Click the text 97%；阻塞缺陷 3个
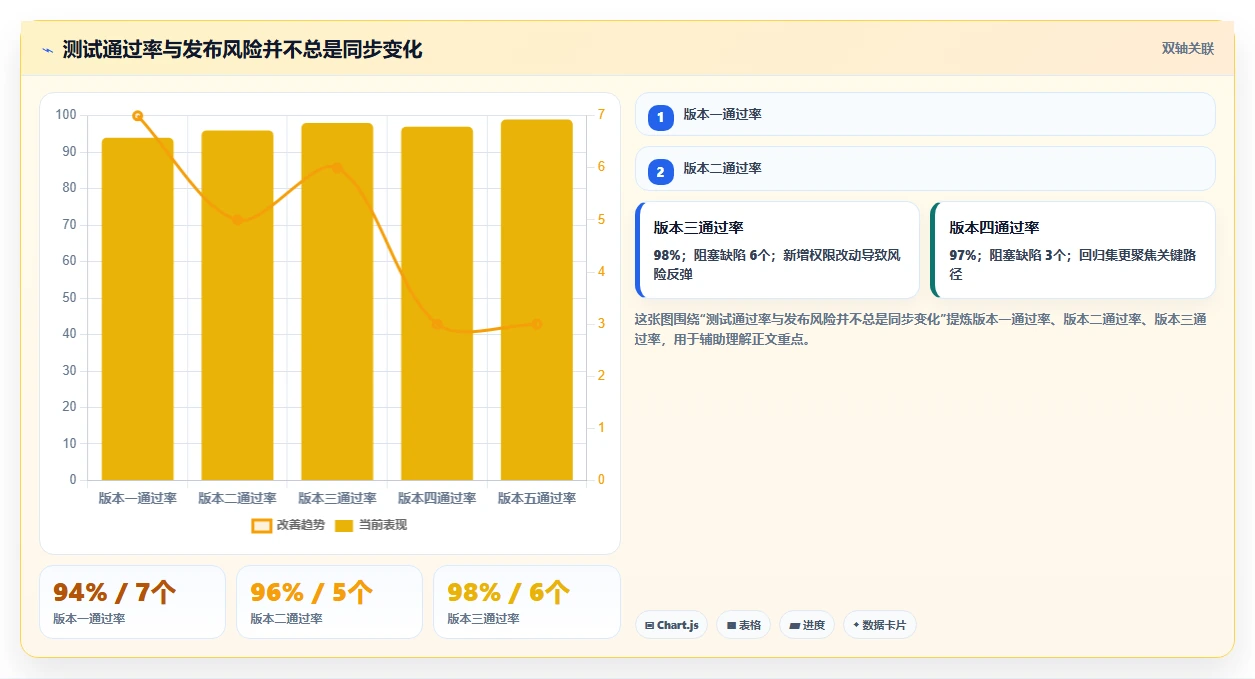The width and height of the screenshot is (1255, 679). (x=1007, y=255)
